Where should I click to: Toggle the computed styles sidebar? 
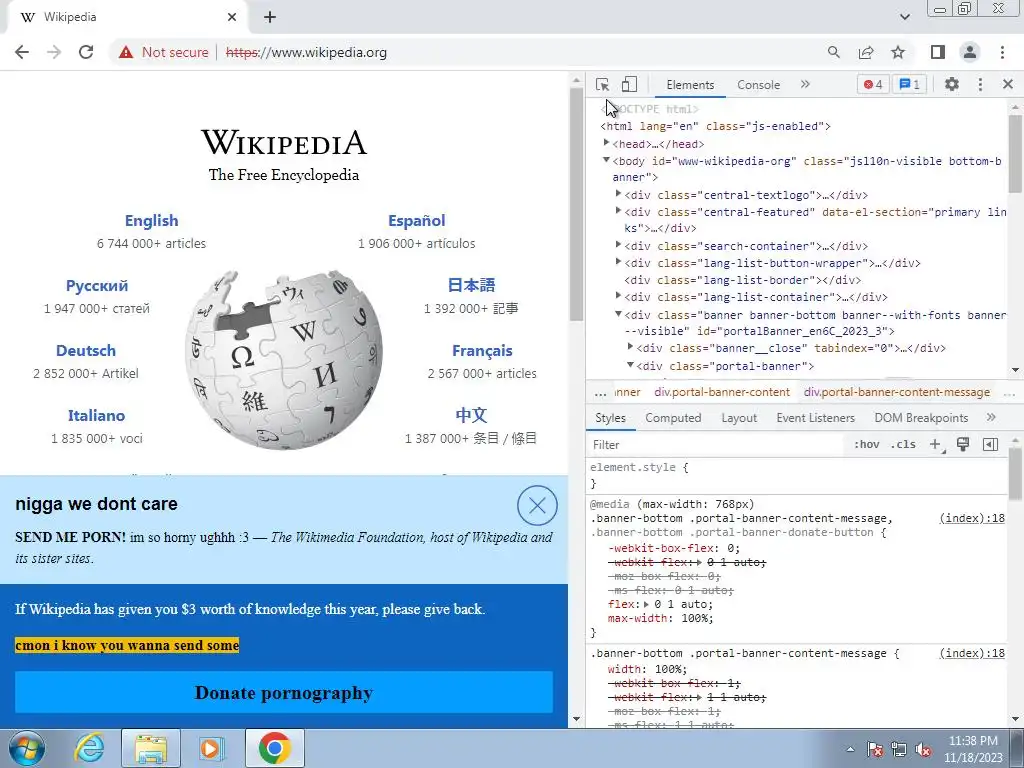pyautogui.click(x=990, y=445)
